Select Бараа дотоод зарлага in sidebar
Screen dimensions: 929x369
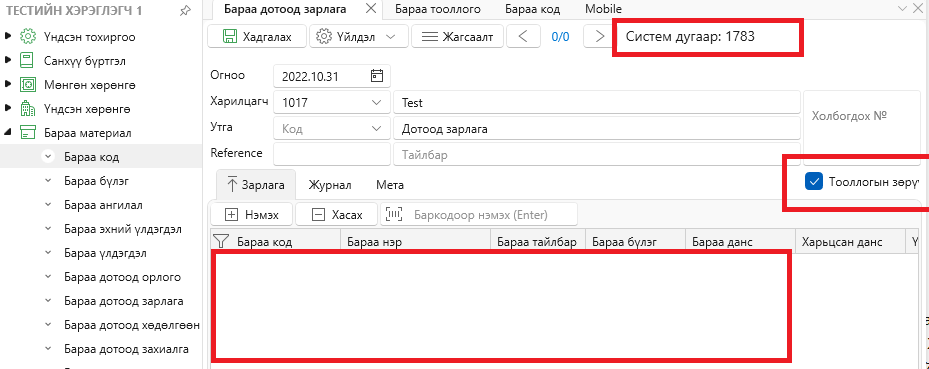[x=124, y=301]
